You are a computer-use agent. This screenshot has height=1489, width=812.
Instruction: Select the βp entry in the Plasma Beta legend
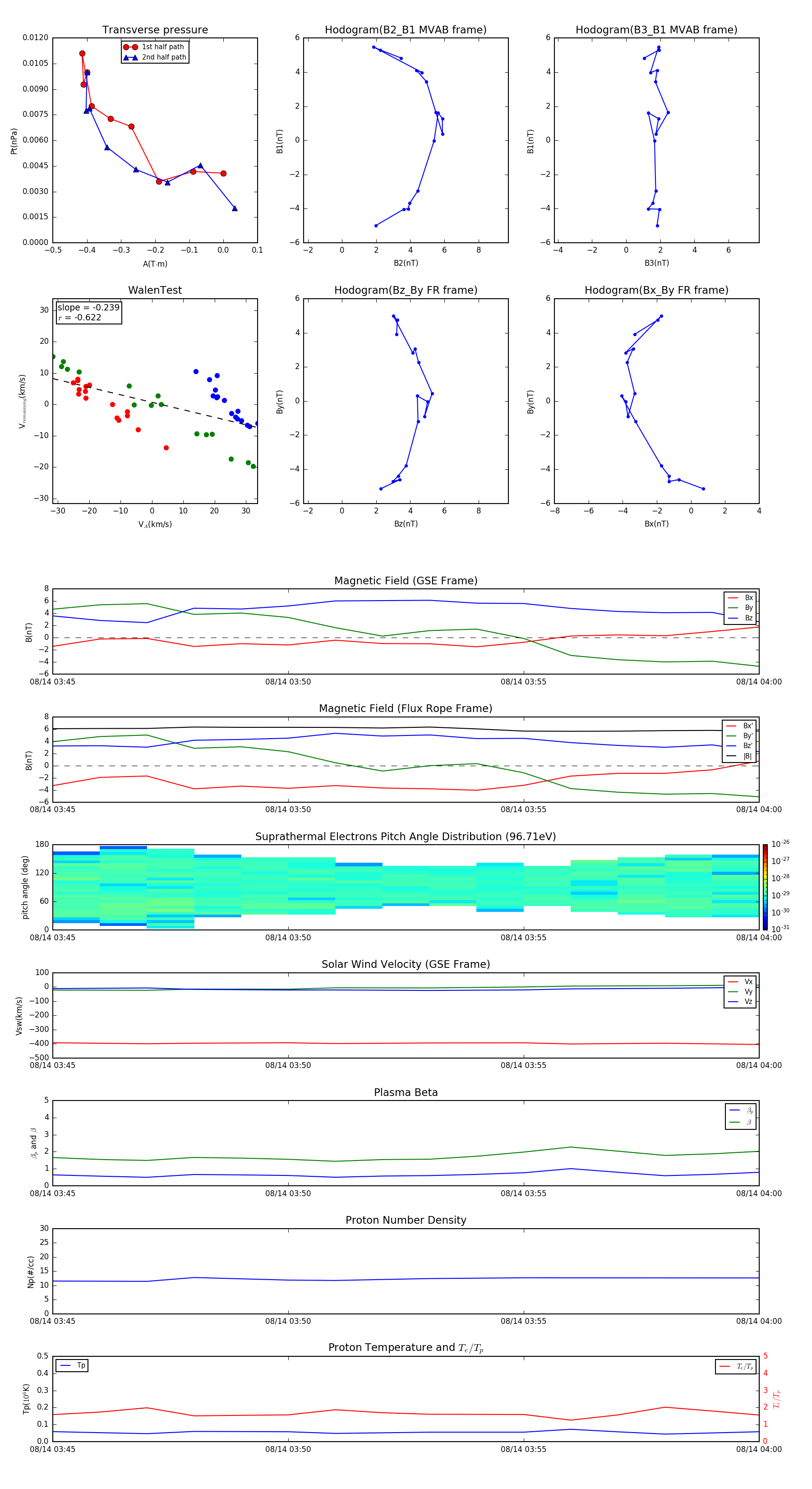(x=741, y=1110)
